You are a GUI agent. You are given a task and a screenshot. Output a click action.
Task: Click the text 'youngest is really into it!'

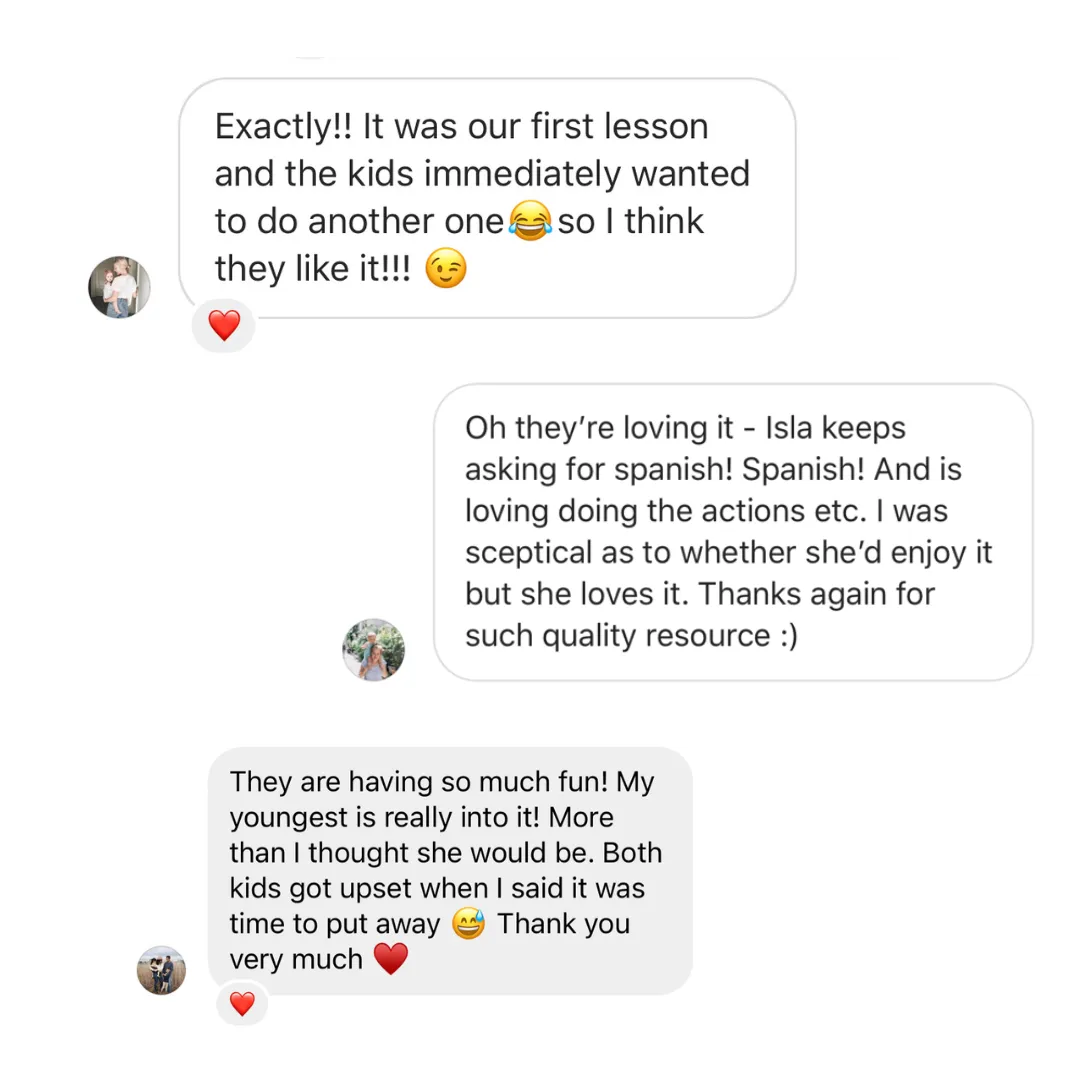(x=384, y=818)
